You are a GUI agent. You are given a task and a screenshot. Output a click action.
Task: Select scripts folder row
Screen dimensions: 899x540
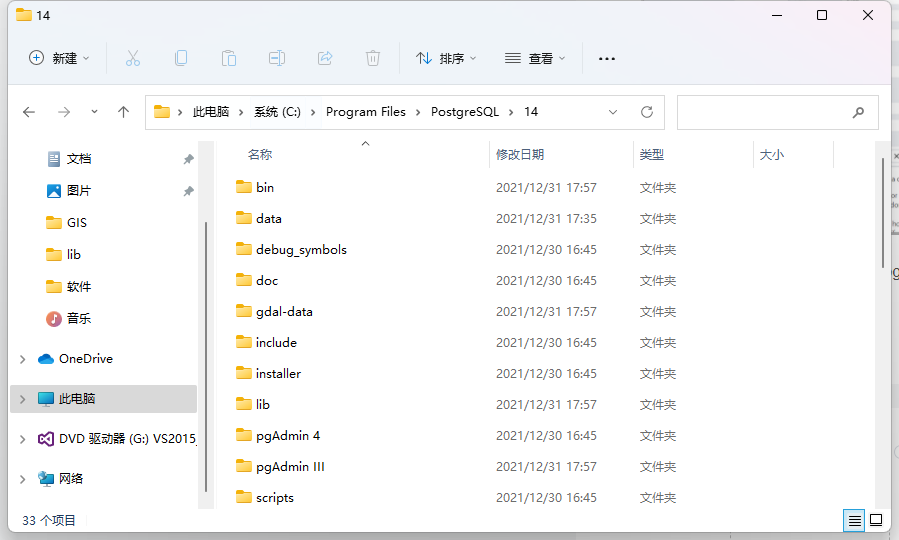point(456,497)
